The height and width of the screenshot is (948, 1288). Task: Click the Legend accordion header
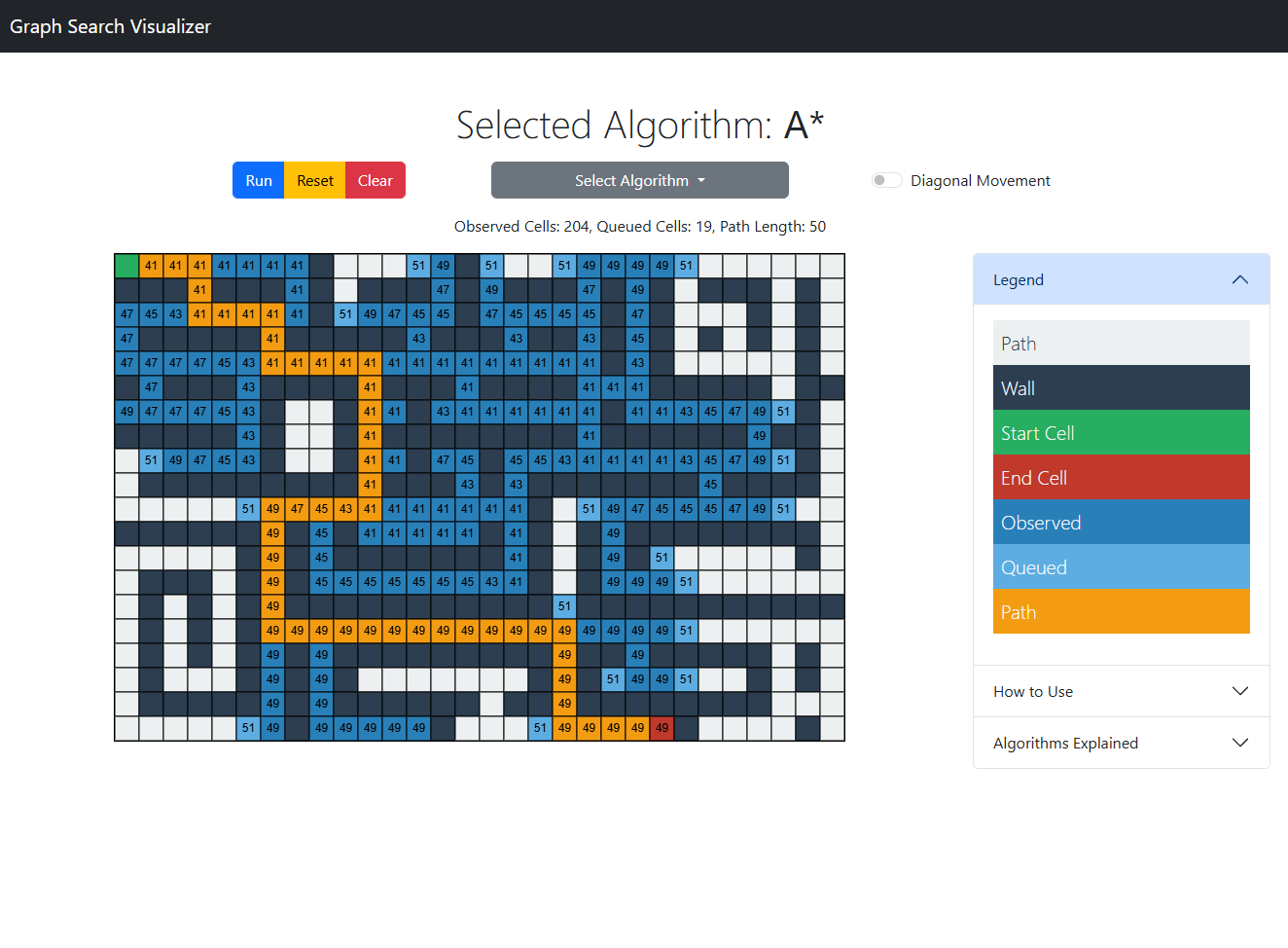(x=1019, y=280)
